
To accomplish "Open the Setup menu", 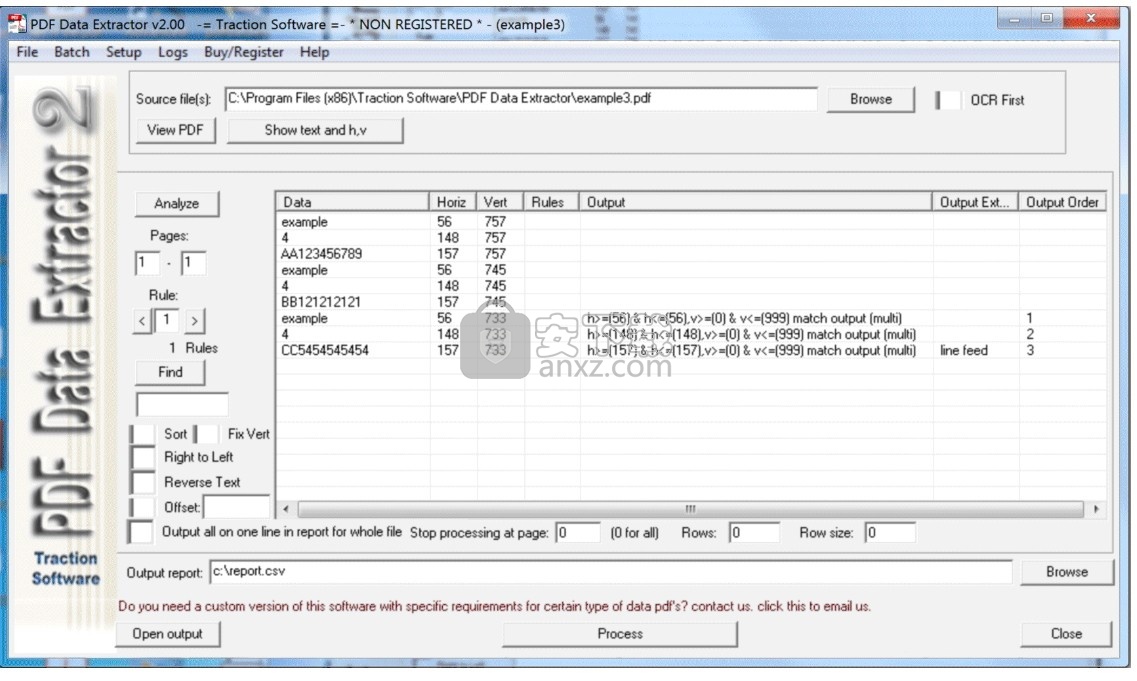I will [123, 52].
